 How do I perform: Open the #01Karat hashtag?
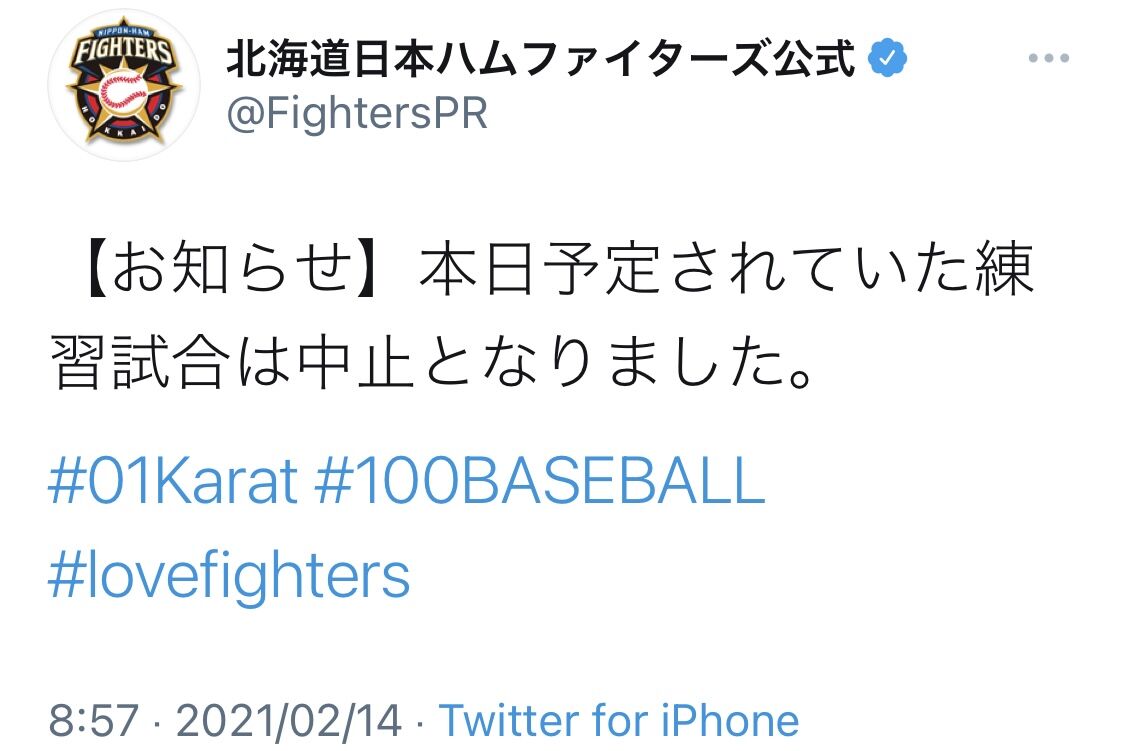[173, 482]
